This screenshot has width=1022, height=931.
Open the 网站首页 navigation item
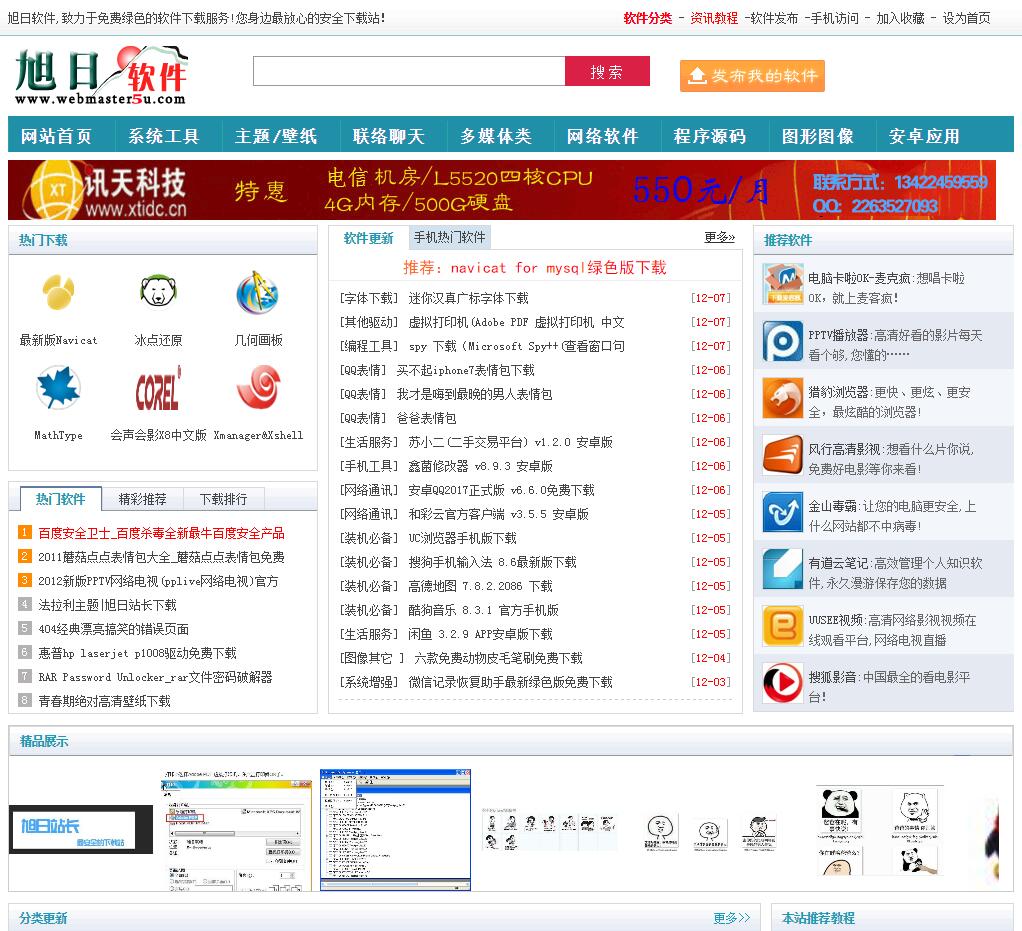point(56,136)
